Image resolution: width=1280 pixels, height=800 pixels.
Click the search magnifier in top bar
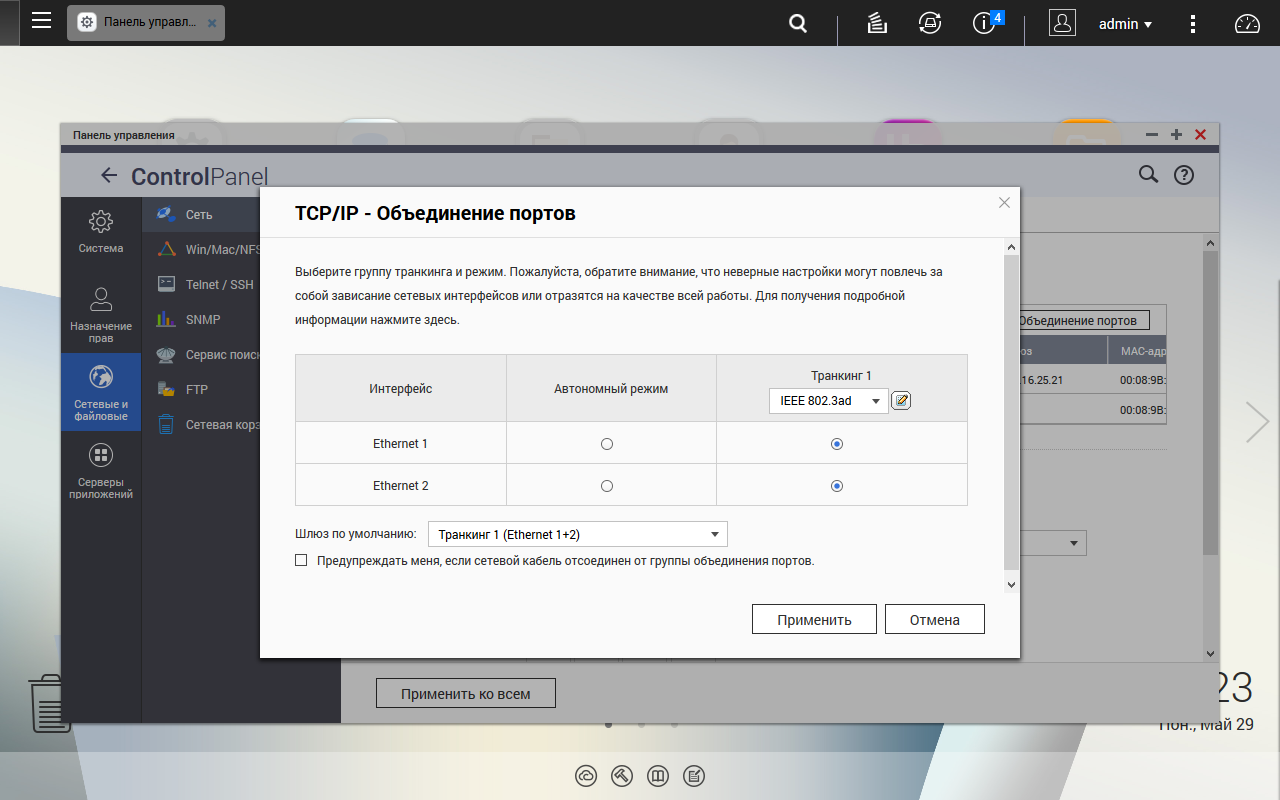pos(798,23)
